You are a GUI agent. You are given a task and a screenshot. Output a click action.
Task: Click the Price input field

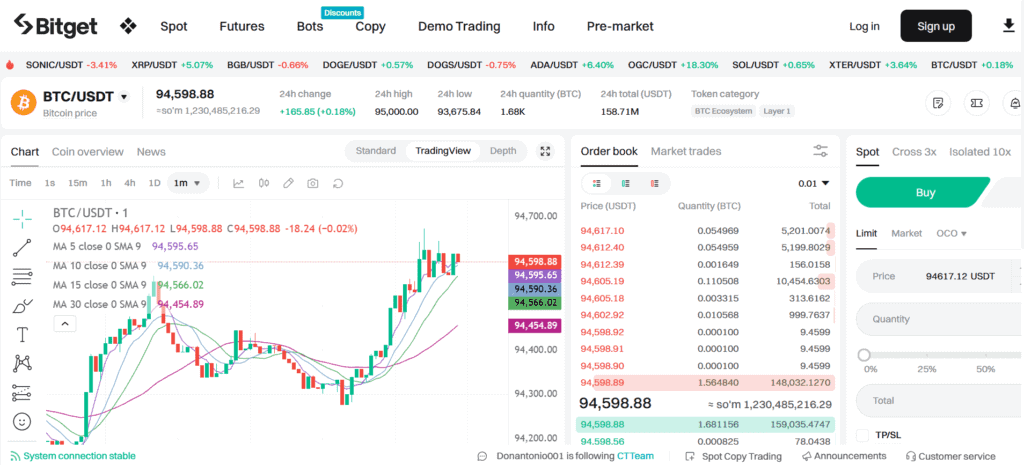[938, 276]
